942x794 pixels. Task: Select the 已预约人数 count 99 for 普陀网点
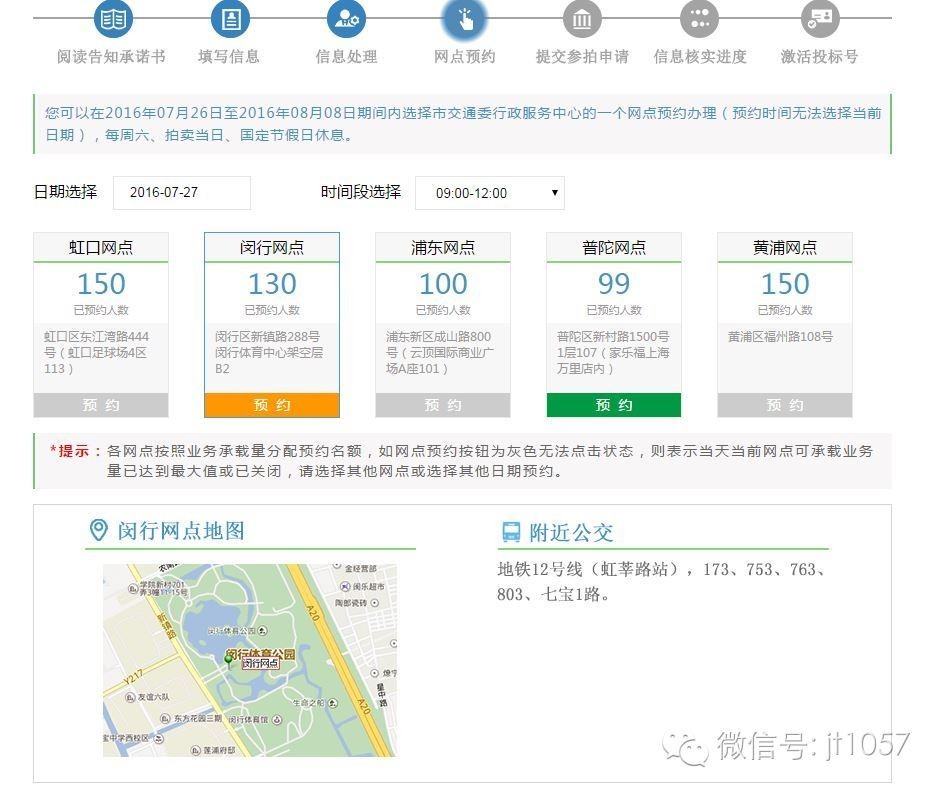(x=613, y=284)
